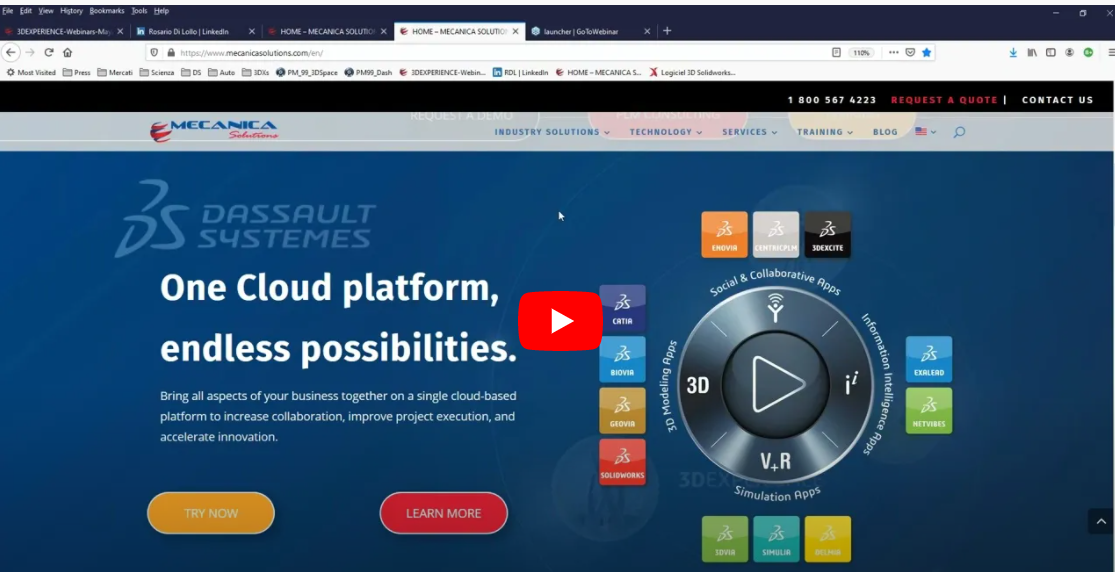1115x572 pixels.
Task: Click the SIMULIA app tile
Action: 776,539
